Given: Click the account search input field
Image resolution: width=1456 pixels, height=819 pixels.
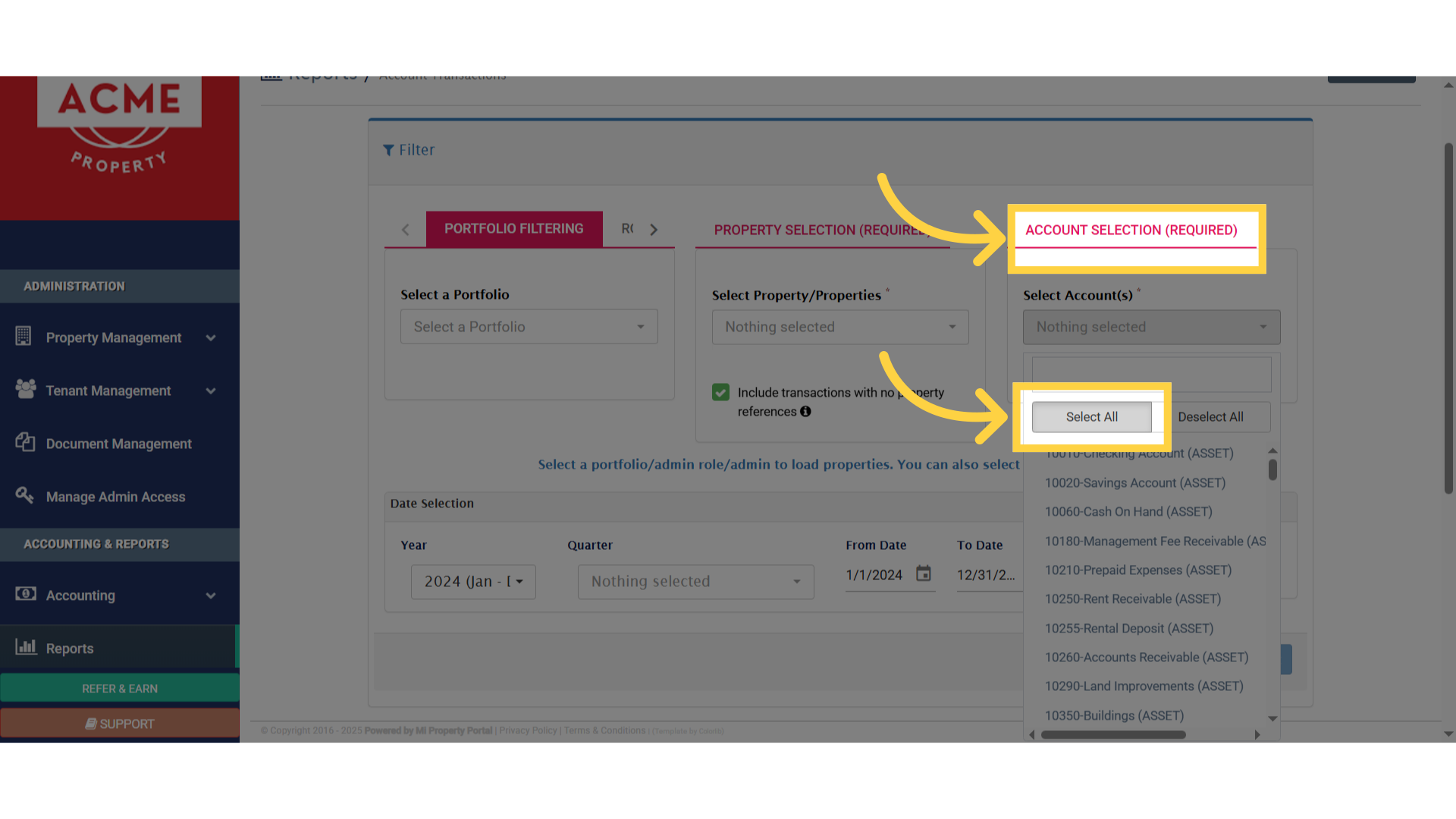Looking at the screenshot, I should coord(1150,374).
